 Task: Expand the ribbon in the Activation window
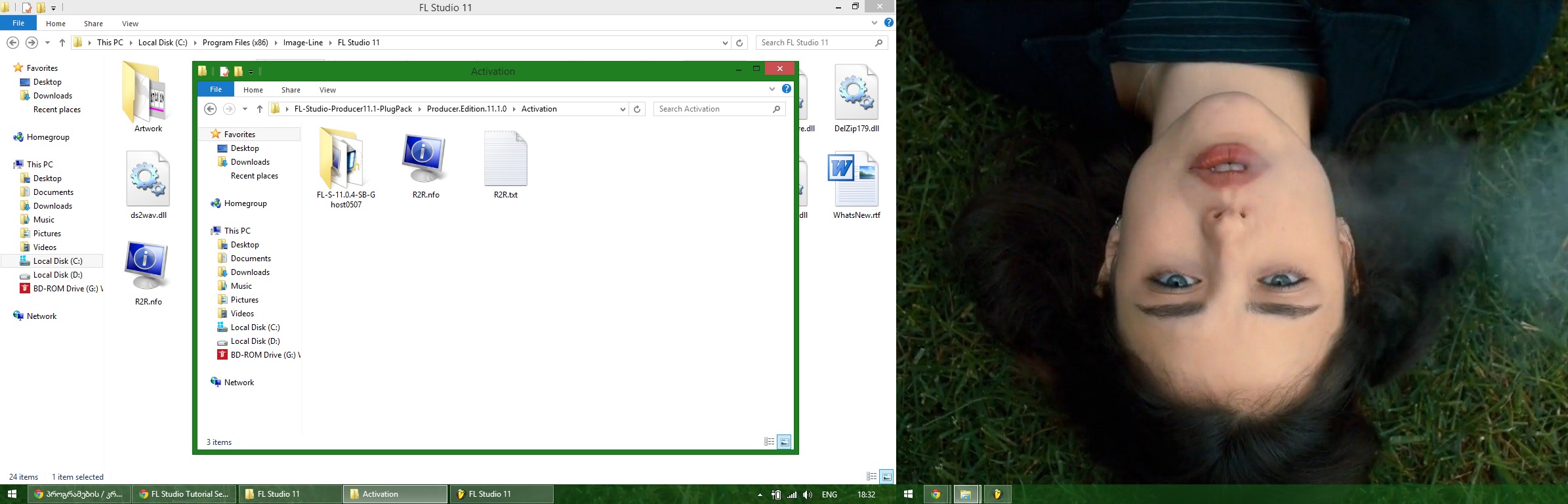772,89
